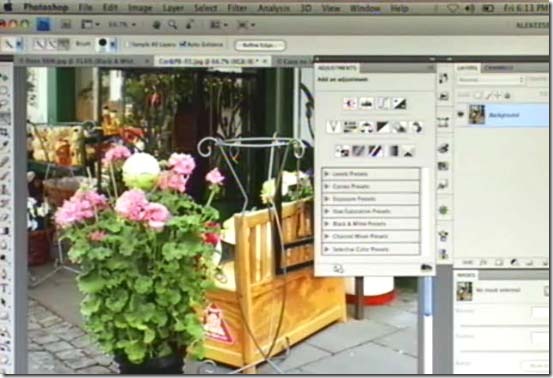This screenshot has height=378, width=553.
Task: Click new adjustment layer icon in Layers panel
Action: coord(514,262)
